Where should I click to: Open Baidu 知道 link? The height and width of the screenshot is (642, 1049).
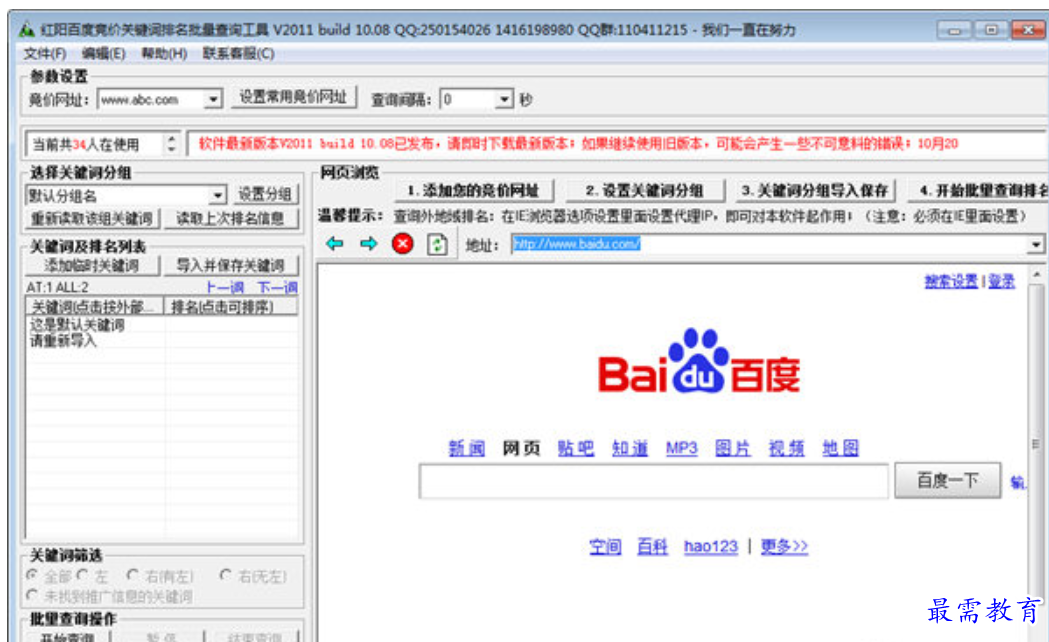(x=630, y=448)
